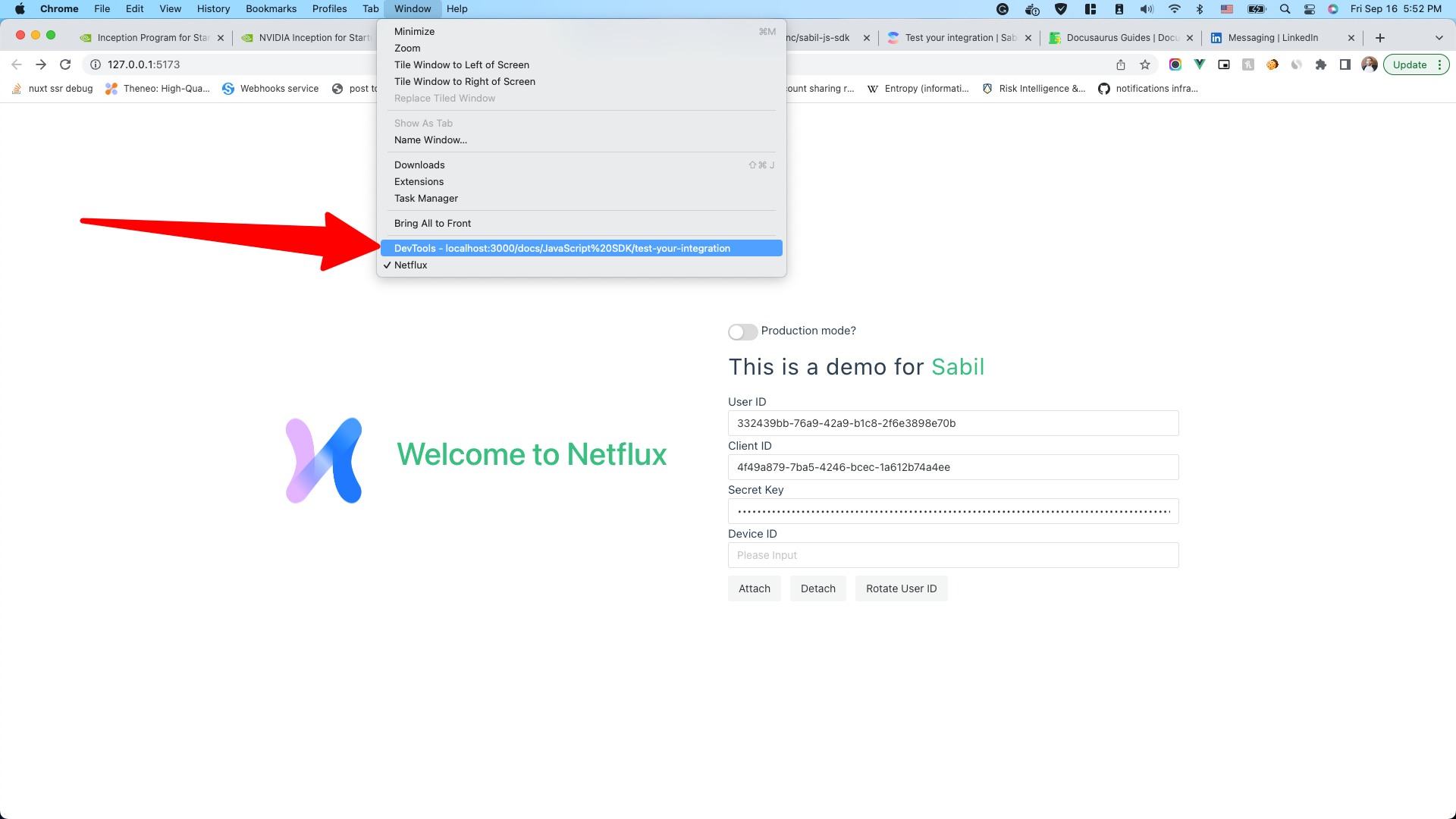Open Risk Intelligence bookmark

1034,89
